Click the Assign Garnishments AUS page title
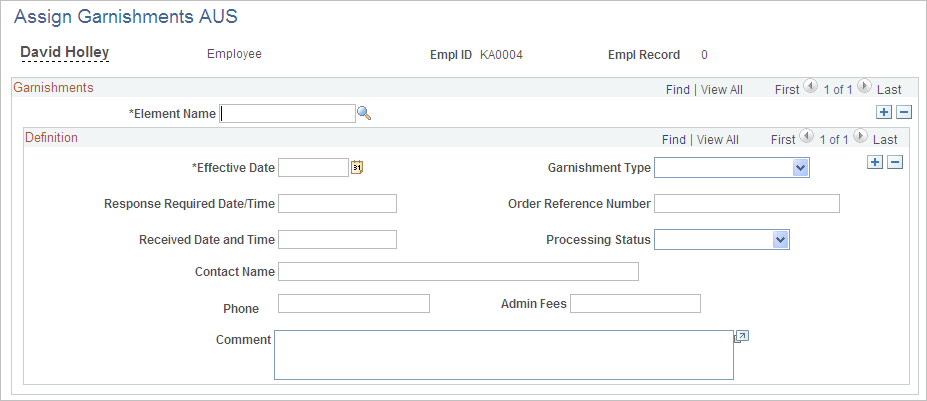The width and height of the screenshot is (927, 401). tap(125, 17)
